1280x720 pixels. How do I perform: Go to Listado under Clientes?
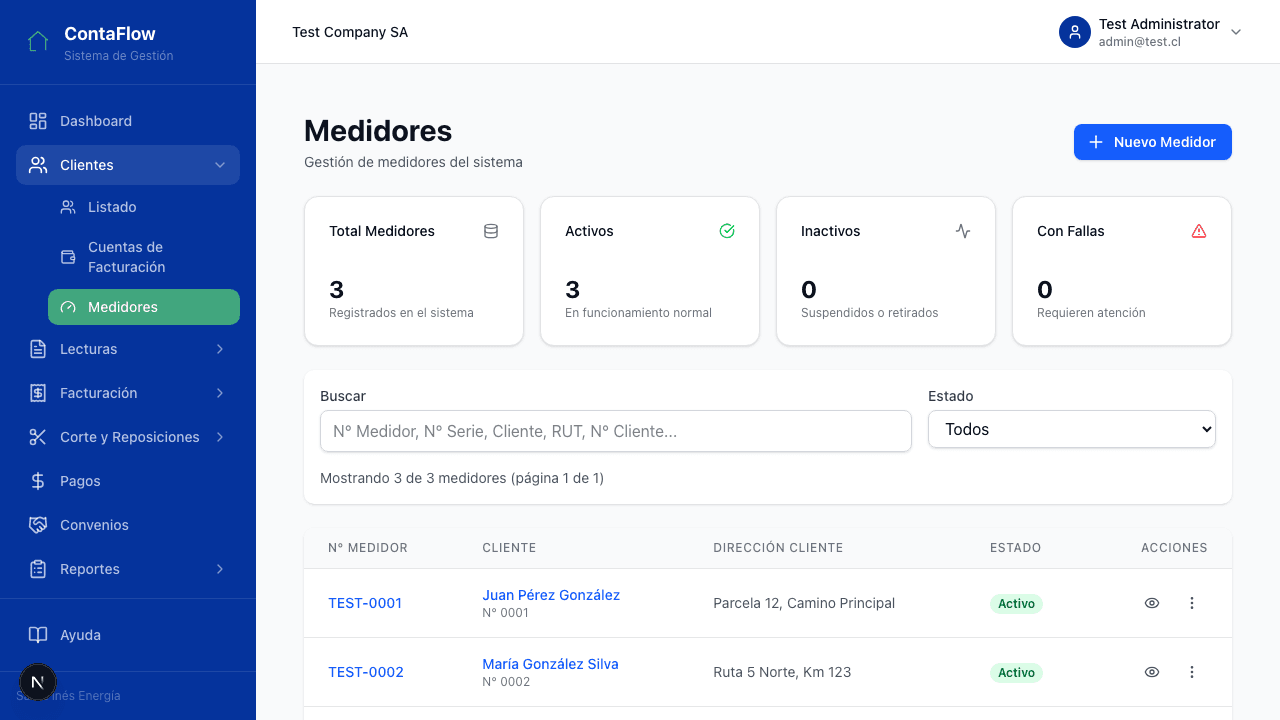[x=144, y=207]
